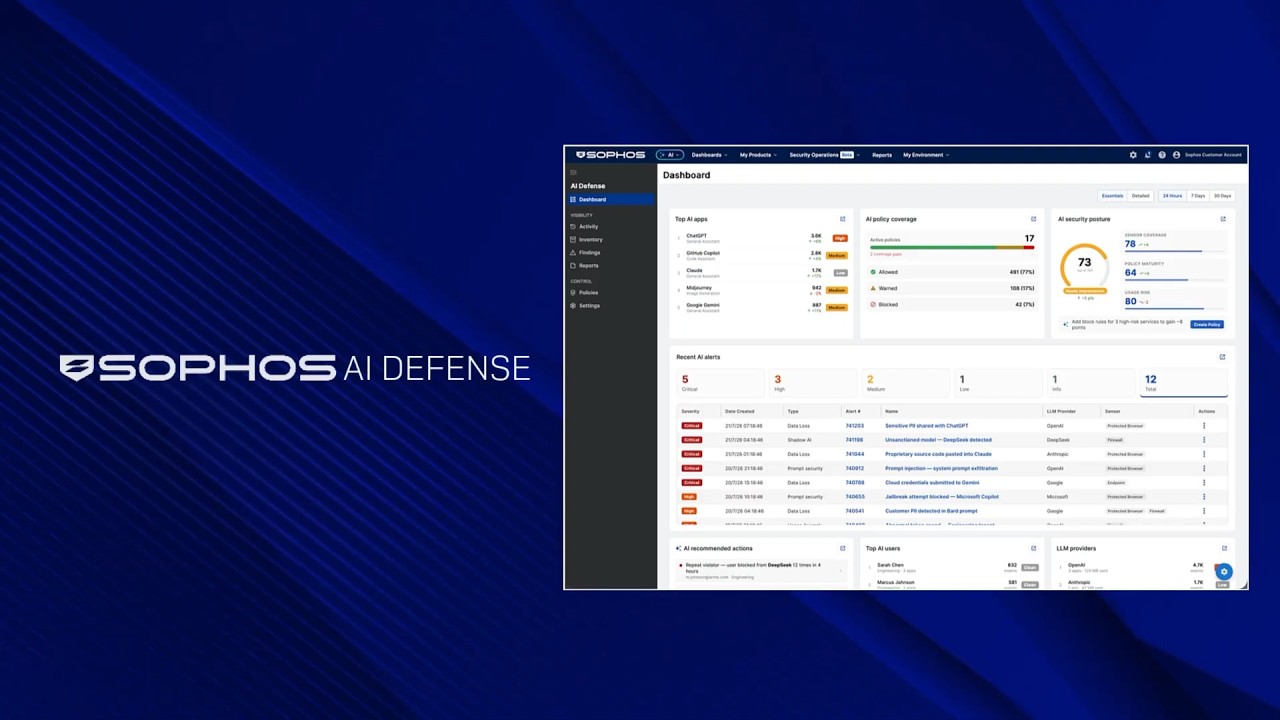The height and width of the screenshot is (720, 1280).
Task: Filter alerts by Medium count tab
Action: [905, 383]
